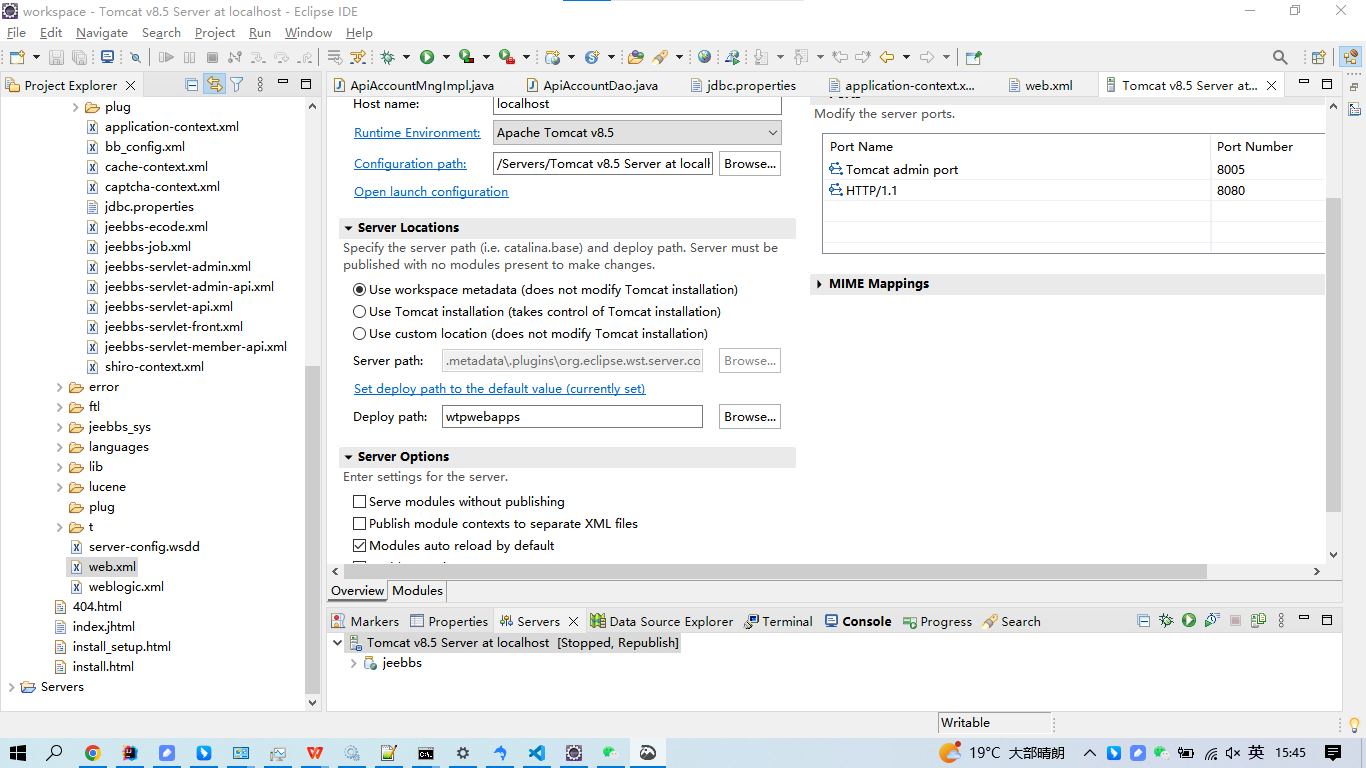Click the Pin Editor toolbar icon
This screenshot has height=768, width=1366.
[x=974, y=57]
